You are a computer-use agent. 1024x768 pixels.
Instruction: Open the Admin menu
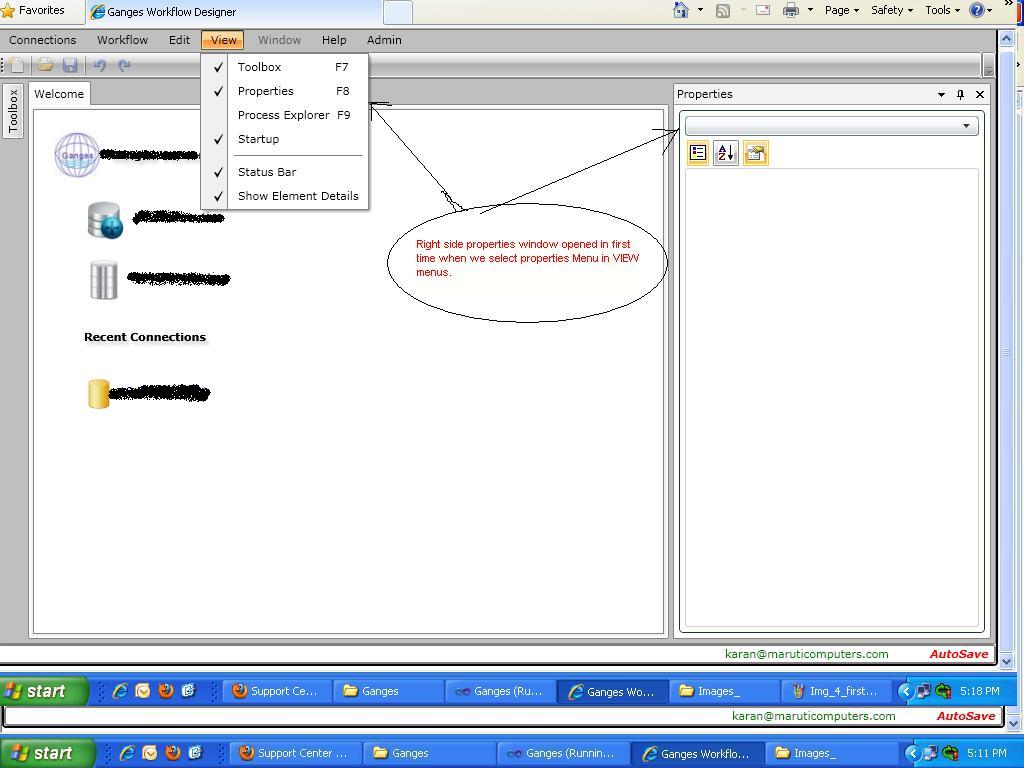pyautogui.click(x=384, y=40)
